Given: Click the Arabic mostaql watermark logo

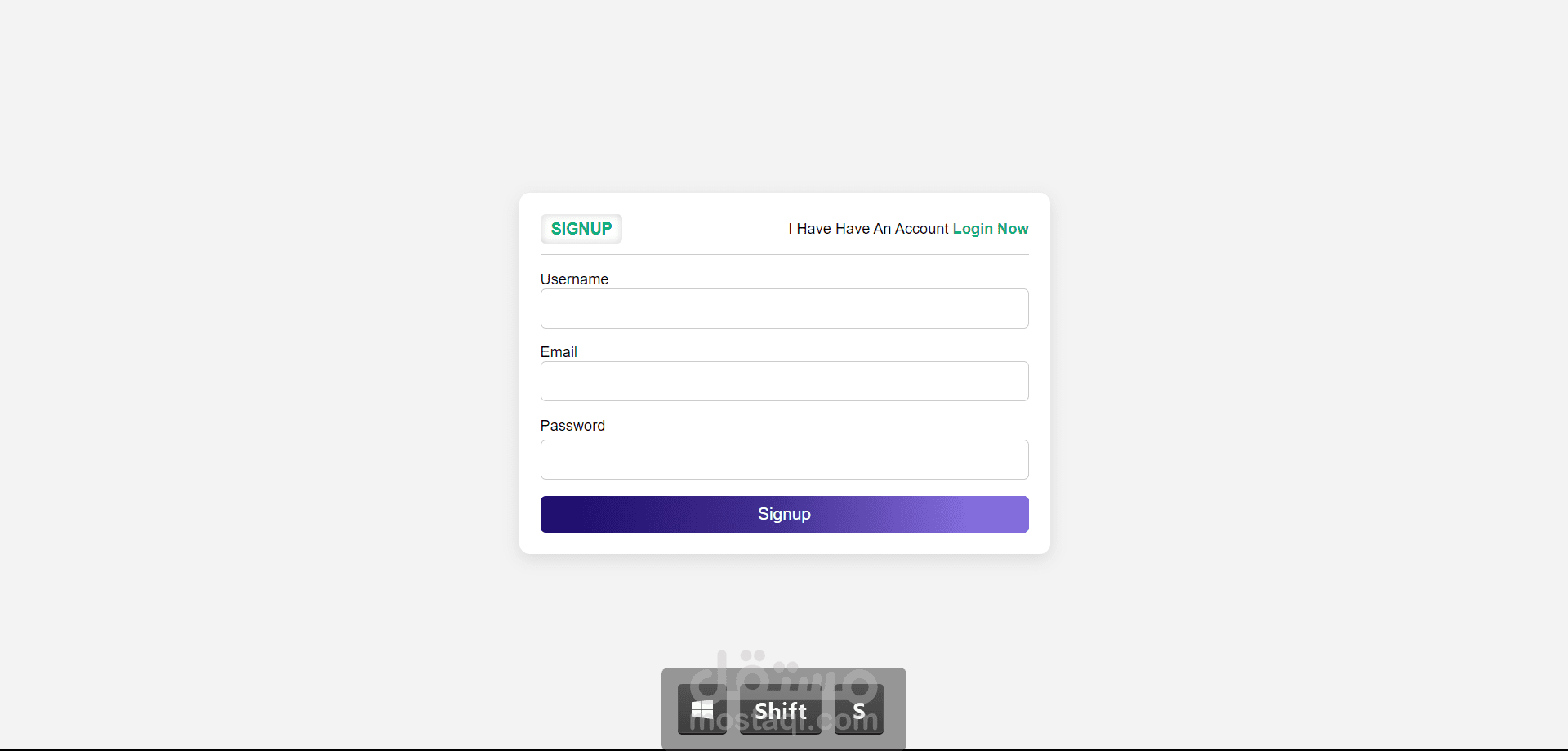Looking at the screenshot, I should point(784,674).
